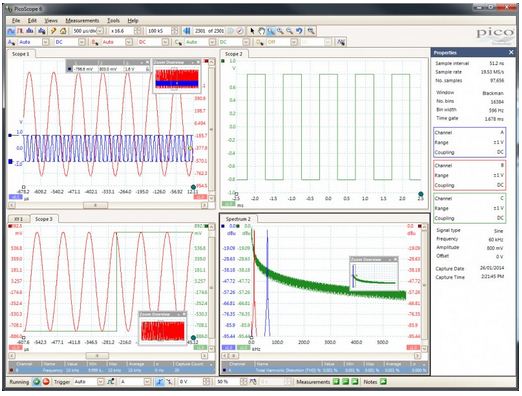The width and height of the screenshot is (522, 396).
Task: Switch to Spectrum Mode icon
Action: point(30,31)
